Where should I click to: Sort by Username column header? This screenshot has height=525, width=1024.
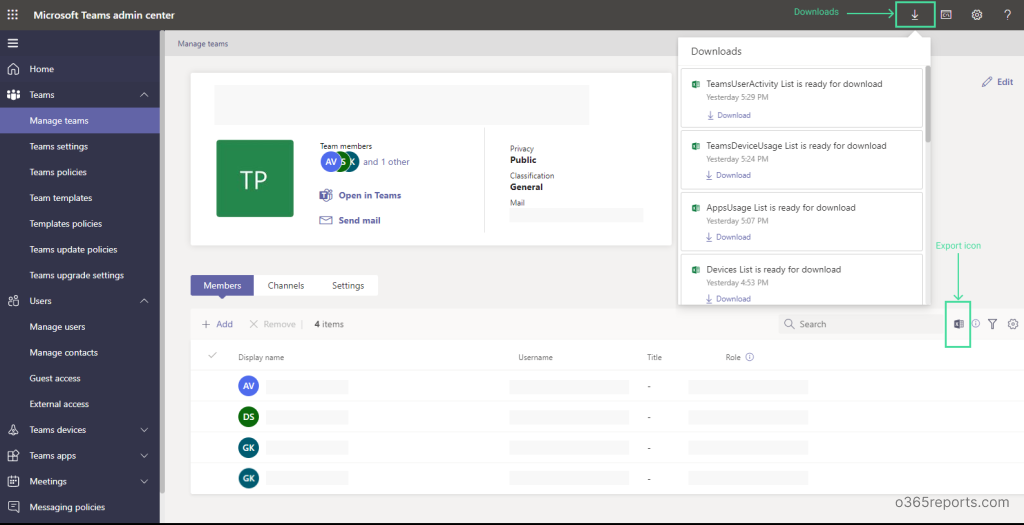[x=536, y=357]
